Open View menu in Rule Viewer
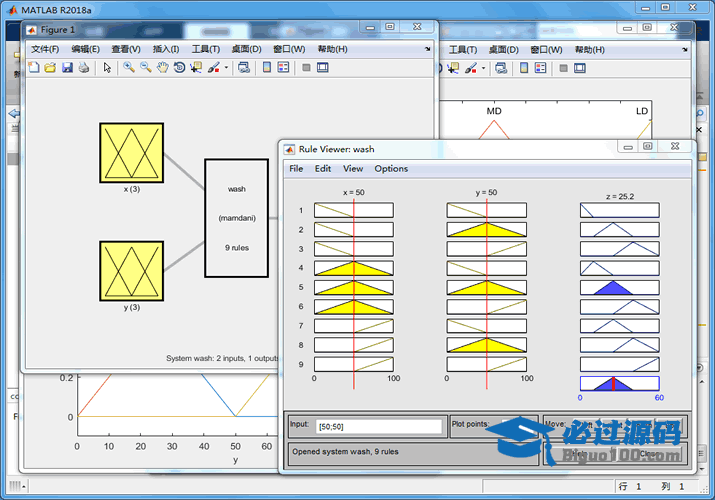This screenshot has width=715, height=500. [x=353, y=169]
